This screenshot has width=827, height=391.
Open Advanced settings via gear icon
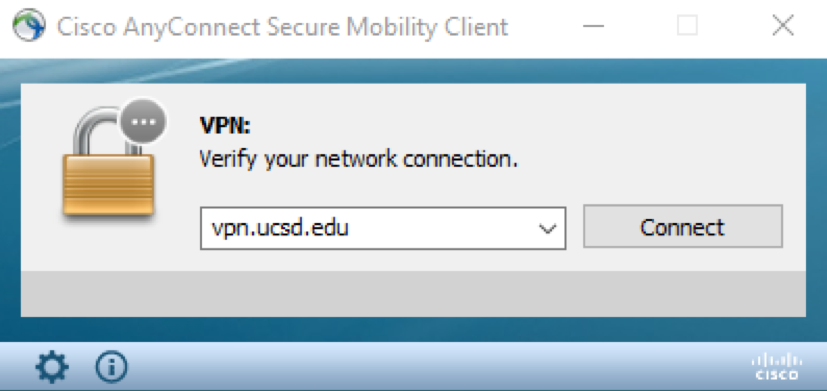pos(51,367)
